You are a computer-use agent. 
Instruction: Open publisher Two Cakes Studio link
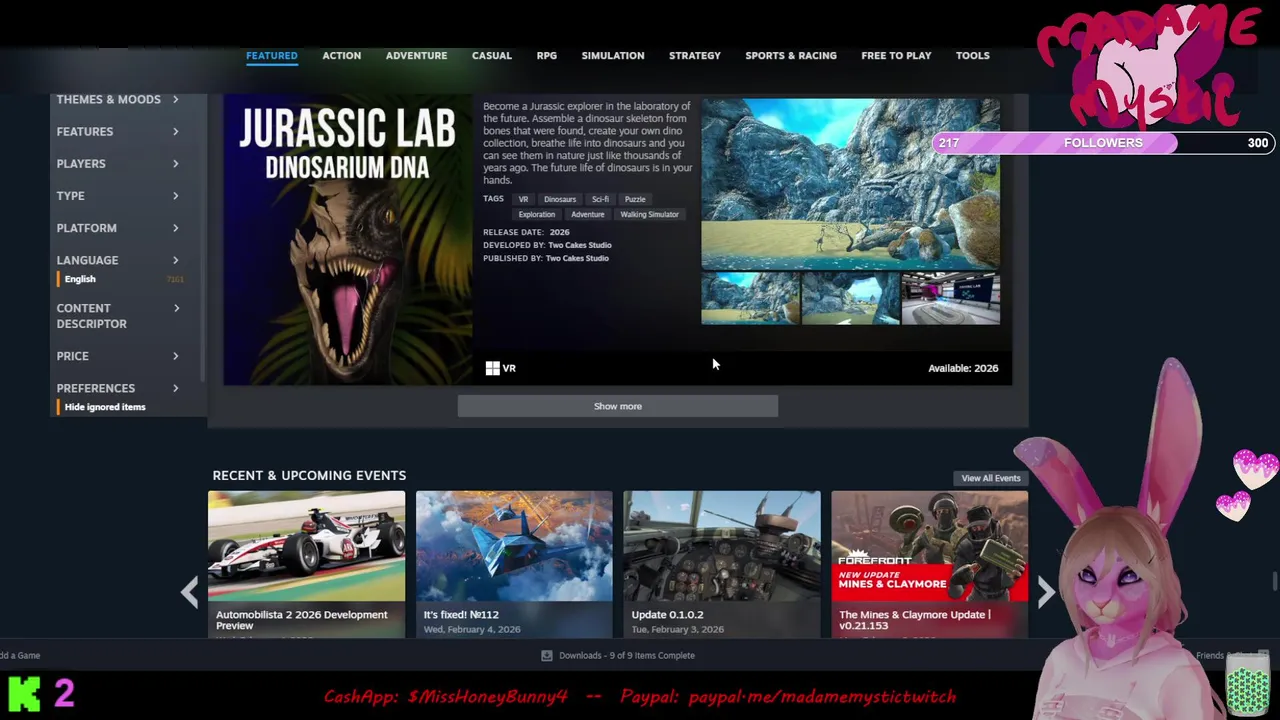tap(577, 258)
